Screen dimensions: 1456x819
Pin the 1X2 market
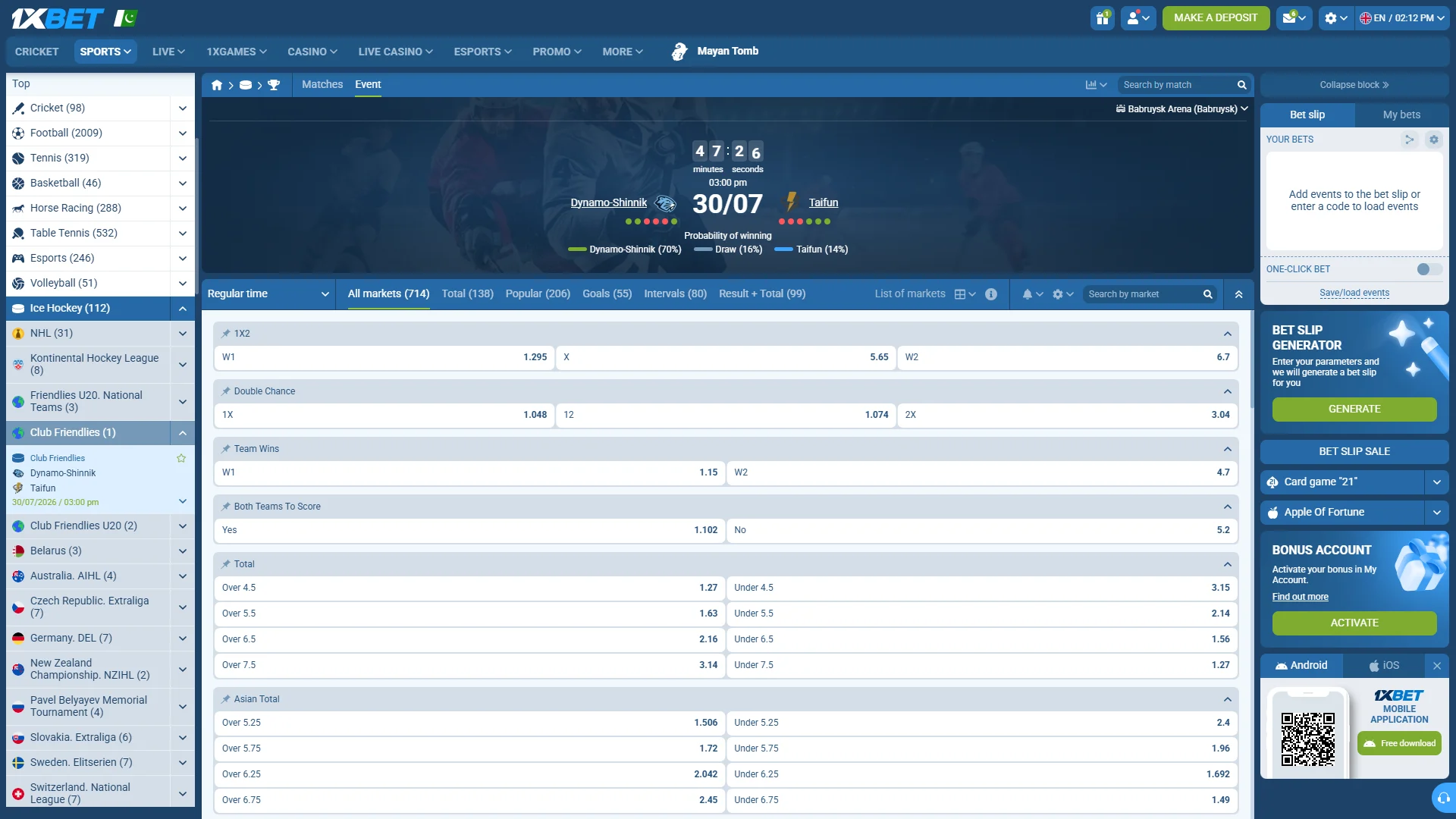pyautogui.click(x=226, y=334)
